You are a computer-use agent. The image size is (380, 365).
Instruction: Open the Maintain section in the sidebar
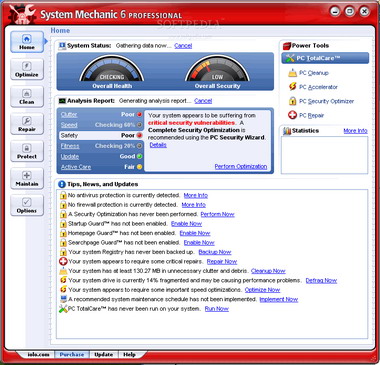(27, 179)
